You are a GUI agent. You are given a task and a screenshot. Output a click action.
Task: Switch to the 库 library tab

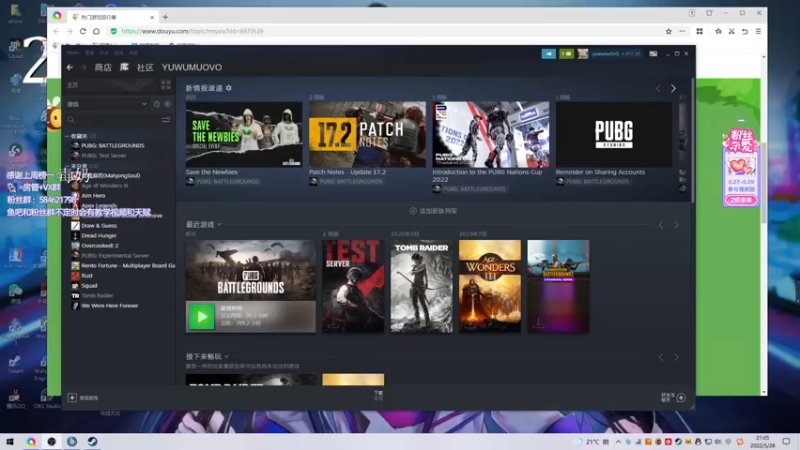(124, 67)
